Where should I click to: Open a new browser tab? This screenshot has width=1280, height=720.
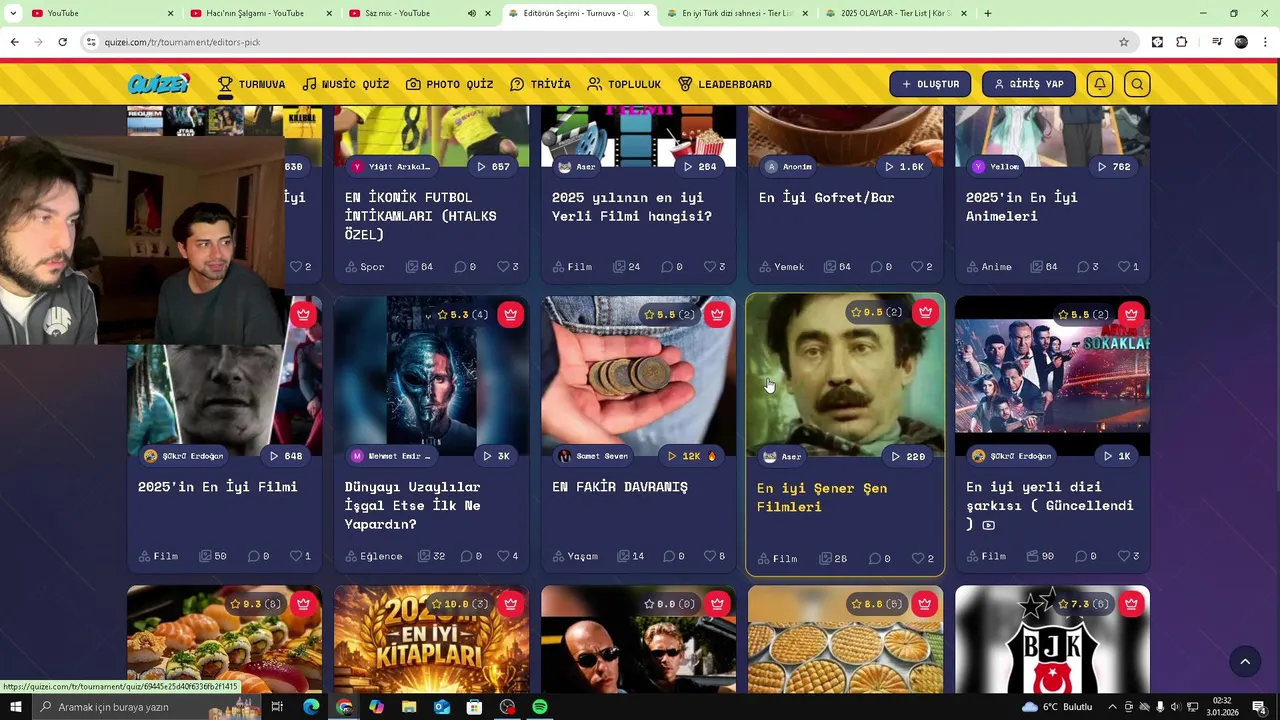click(988, 13)
